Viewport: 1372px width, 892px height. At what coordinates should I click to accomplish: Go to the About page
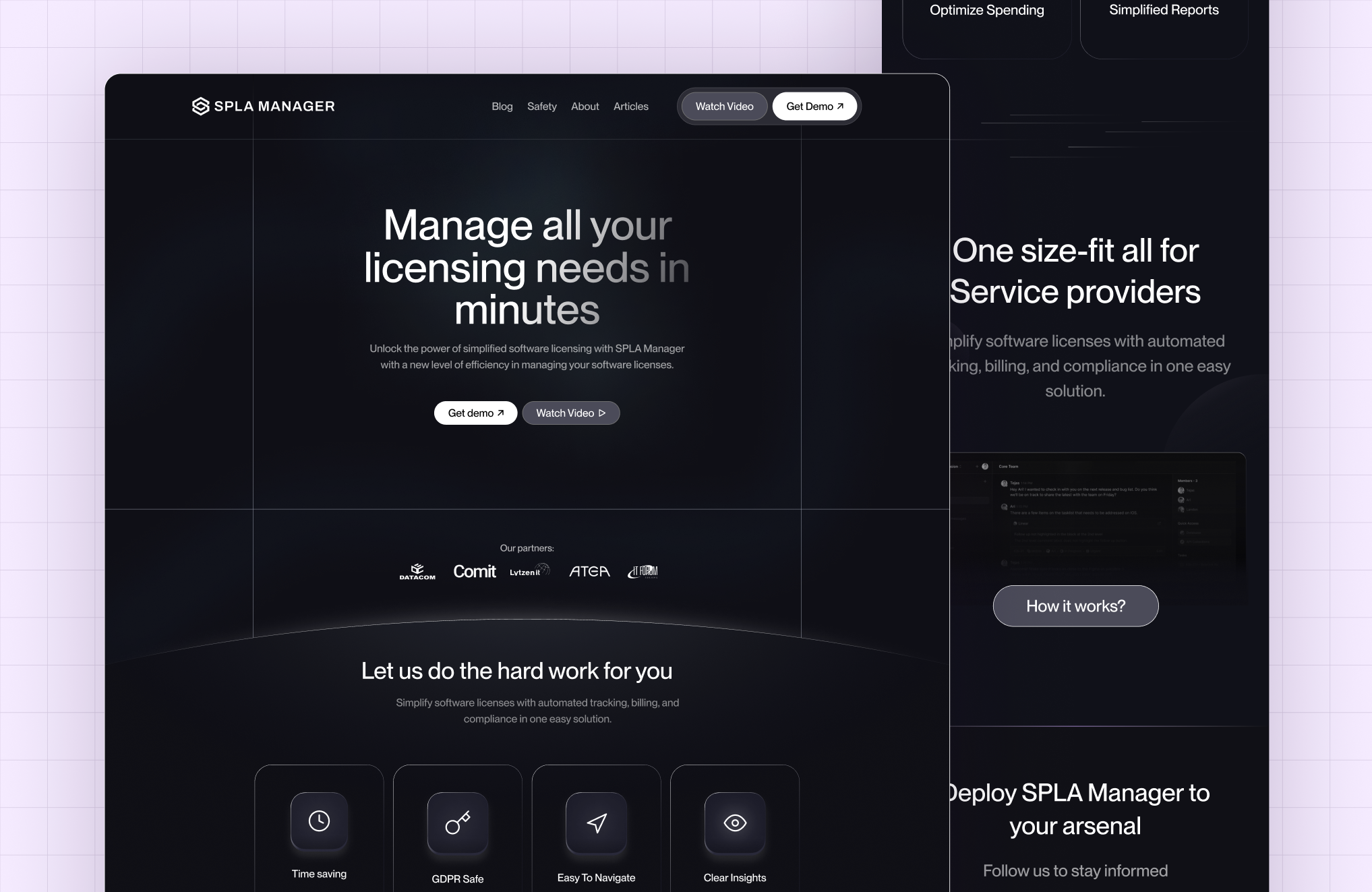click(585, 107)
